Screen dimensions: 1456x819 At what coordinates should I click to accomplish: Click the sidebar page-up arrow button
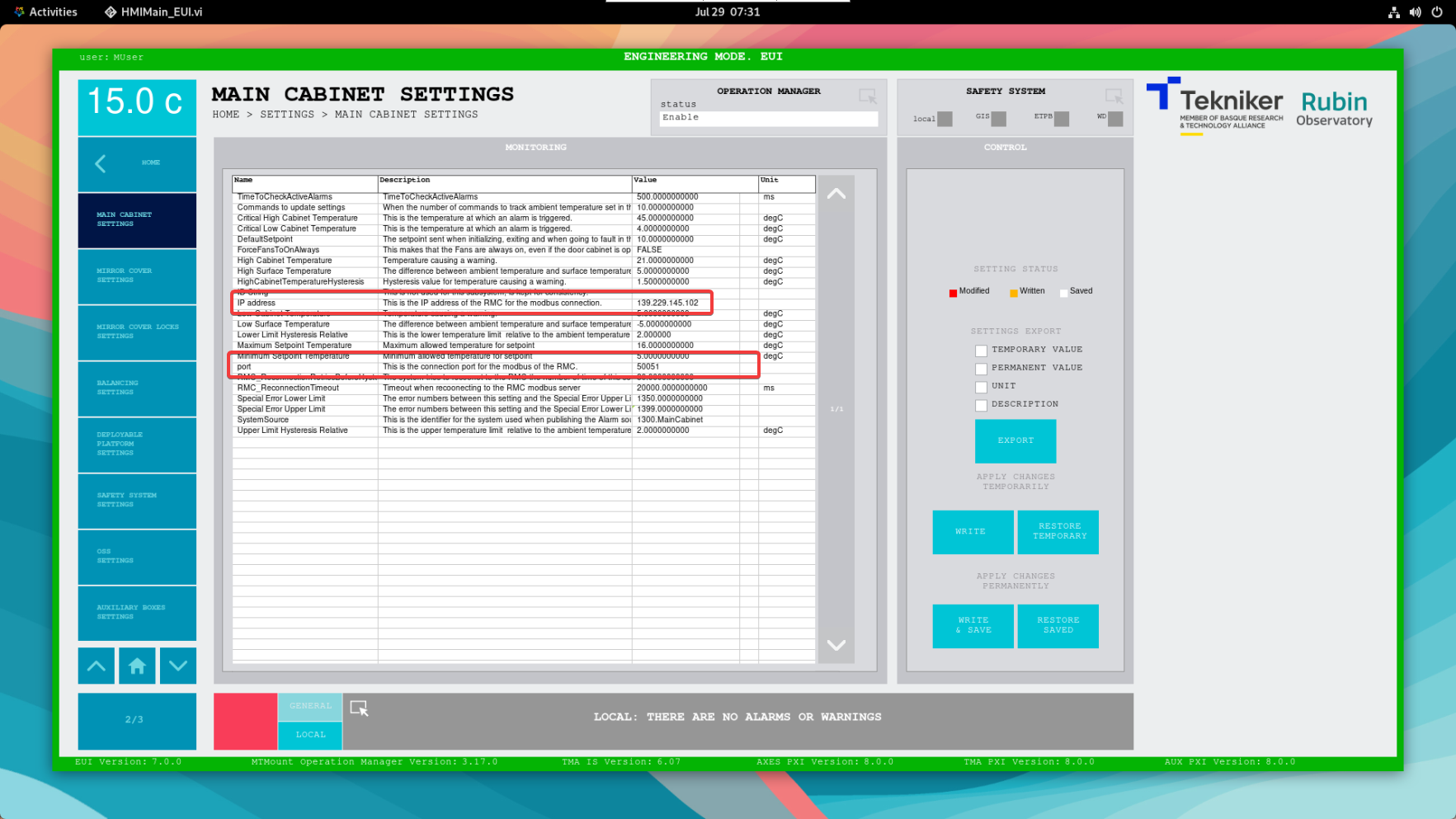click(97, 666)
